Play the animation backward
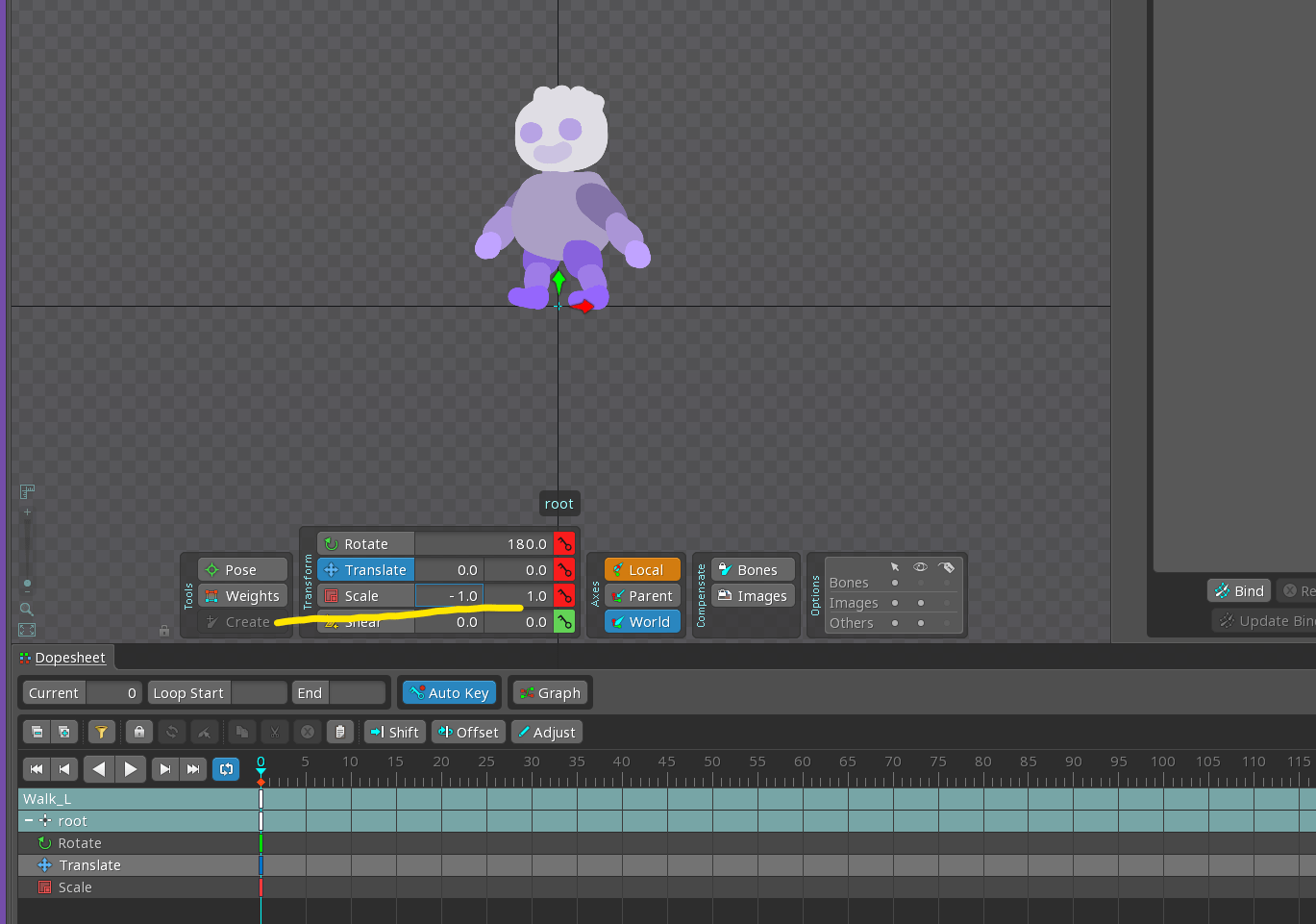The width and height of the screenshot is (1316, 924). click(99, 769)
